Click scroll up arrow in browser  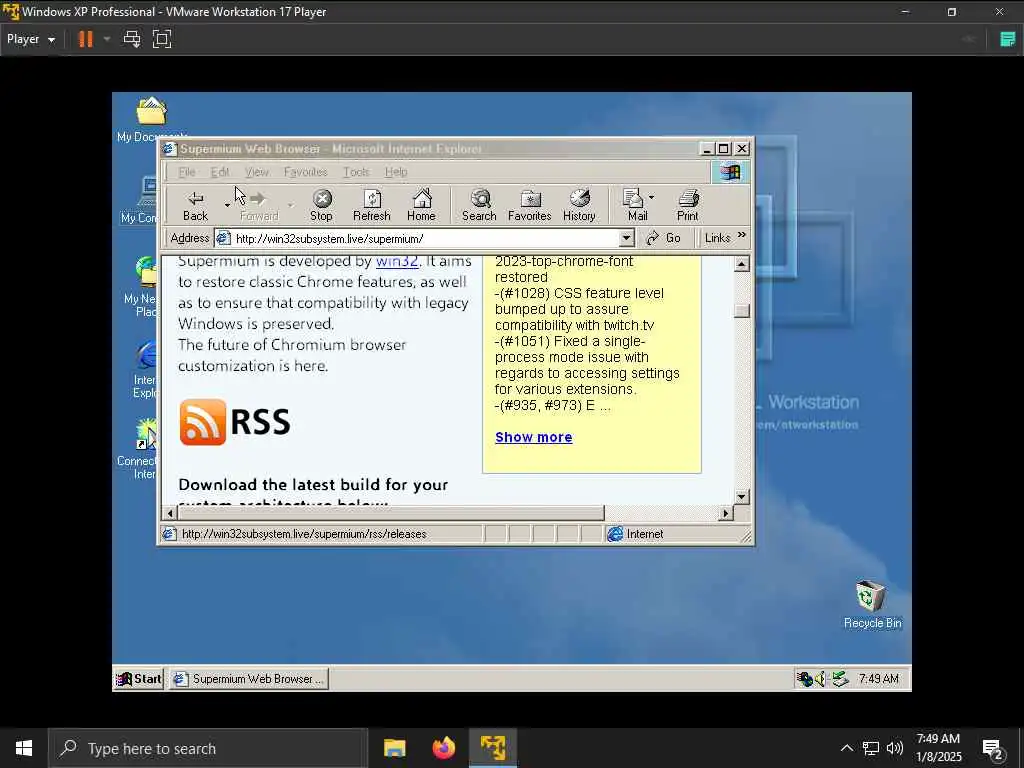[741, 264]
